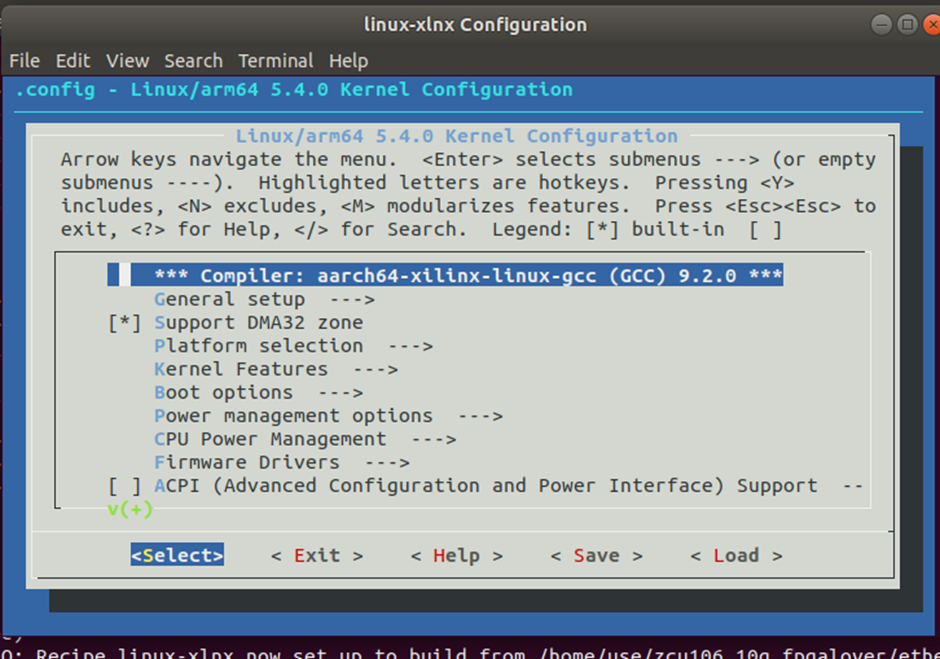This screenshot has height=659, width=940.
Task: Click the .config header text line
Action: 294,90
